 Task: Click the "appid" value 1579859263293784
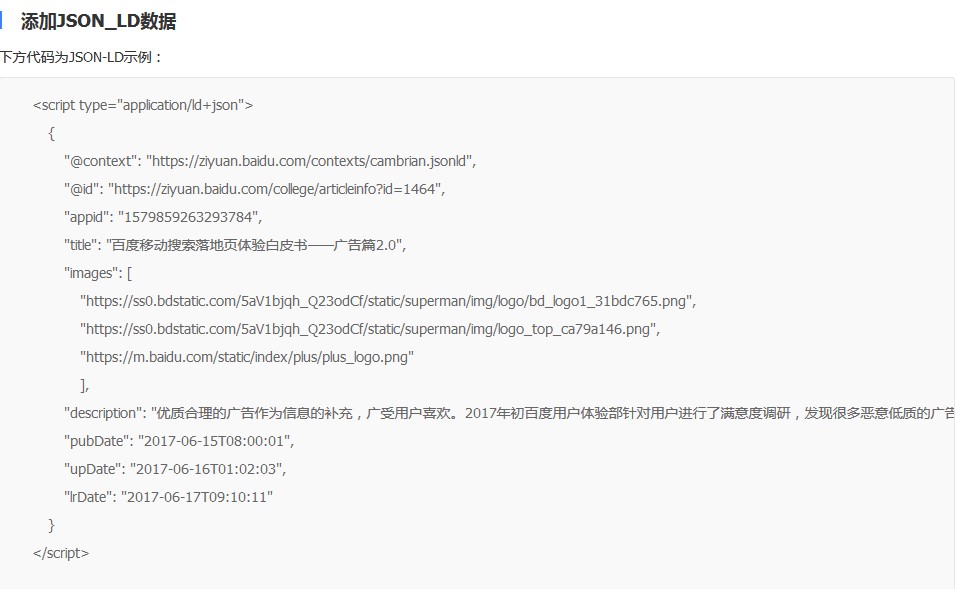click(189, 217)
